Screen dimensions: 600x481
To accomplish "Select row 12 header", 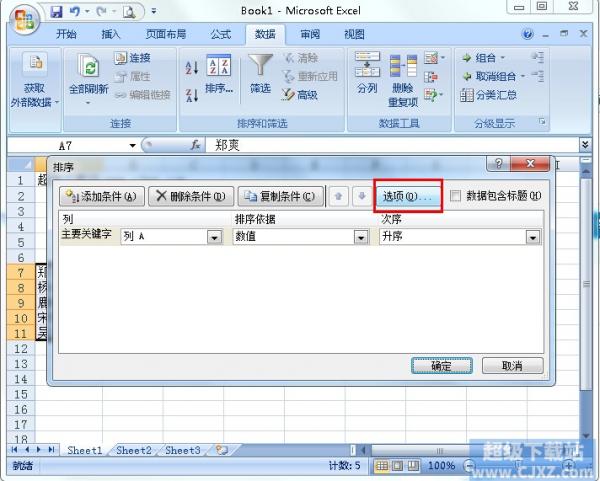I will 21,349.
